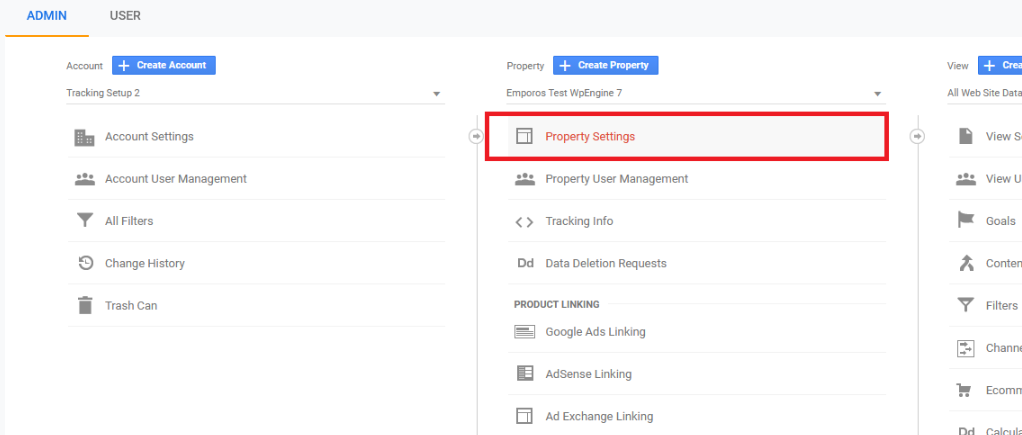The width and height of the screenshot is (1022, 435).
Task: Click the Property User Management people icon
Action: [x=524, y=179]
